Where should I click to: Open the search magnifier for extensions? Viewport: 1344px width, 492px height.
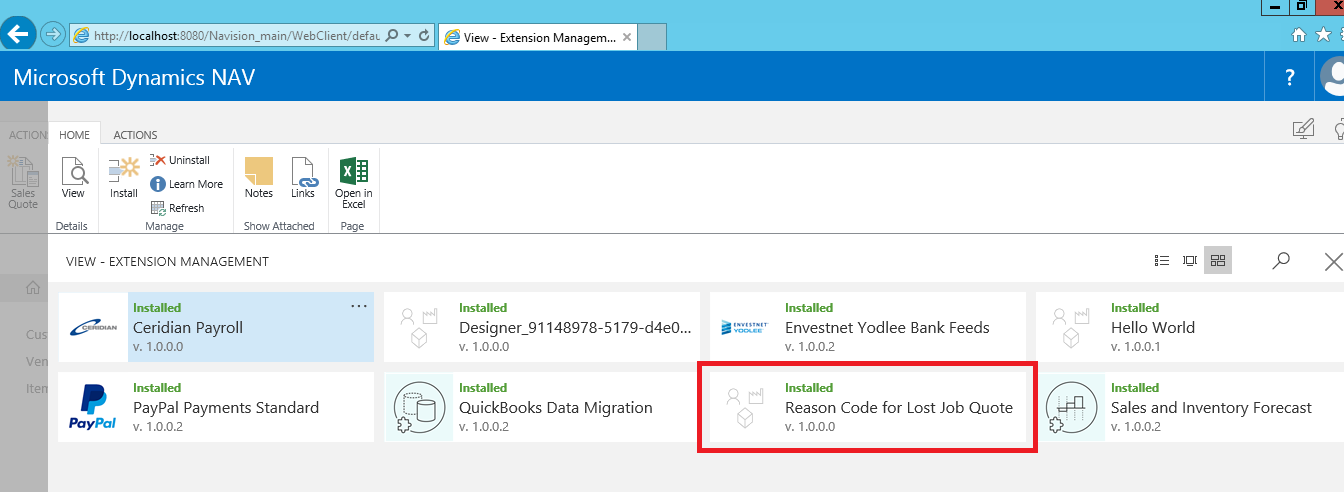pos(1281,261)
